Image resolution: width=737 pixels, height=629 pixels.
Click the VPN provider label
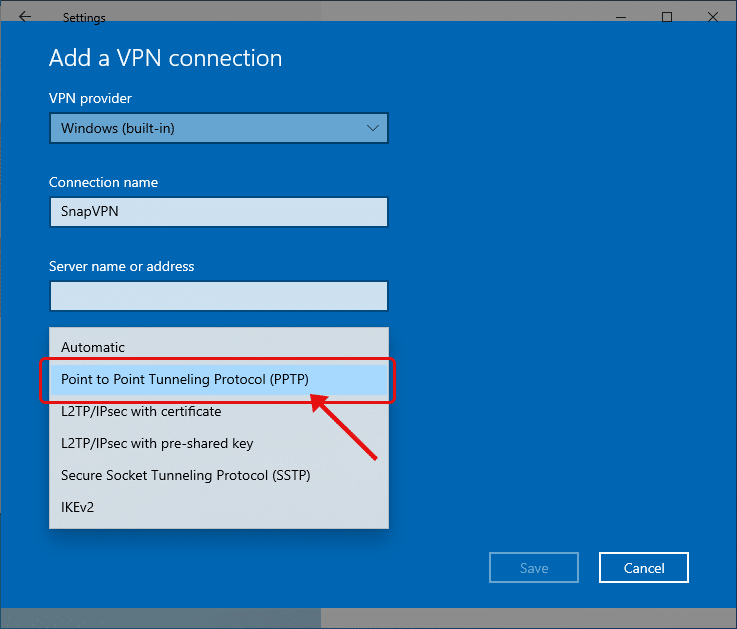coord(90,98)
